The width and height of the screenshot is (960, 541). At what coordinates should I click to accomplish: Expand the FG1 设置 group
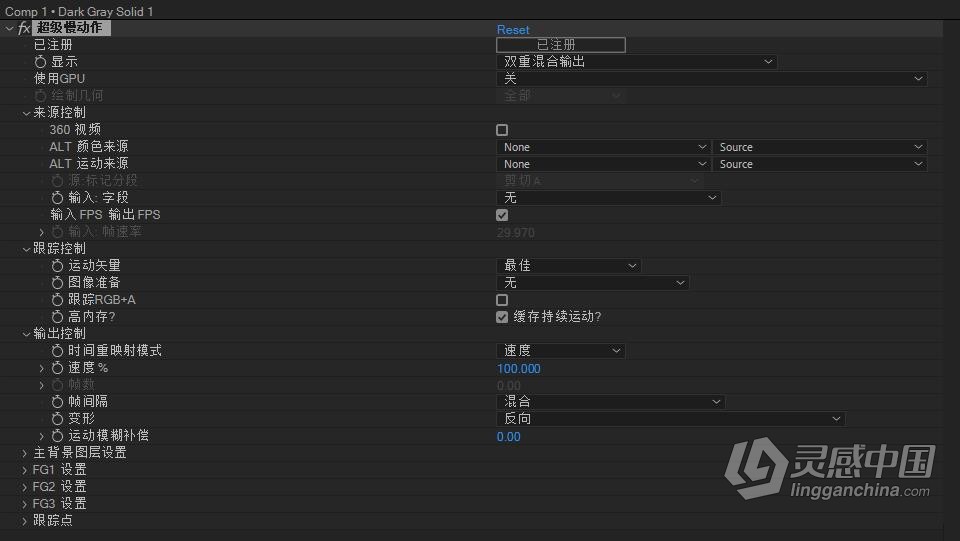24,470
